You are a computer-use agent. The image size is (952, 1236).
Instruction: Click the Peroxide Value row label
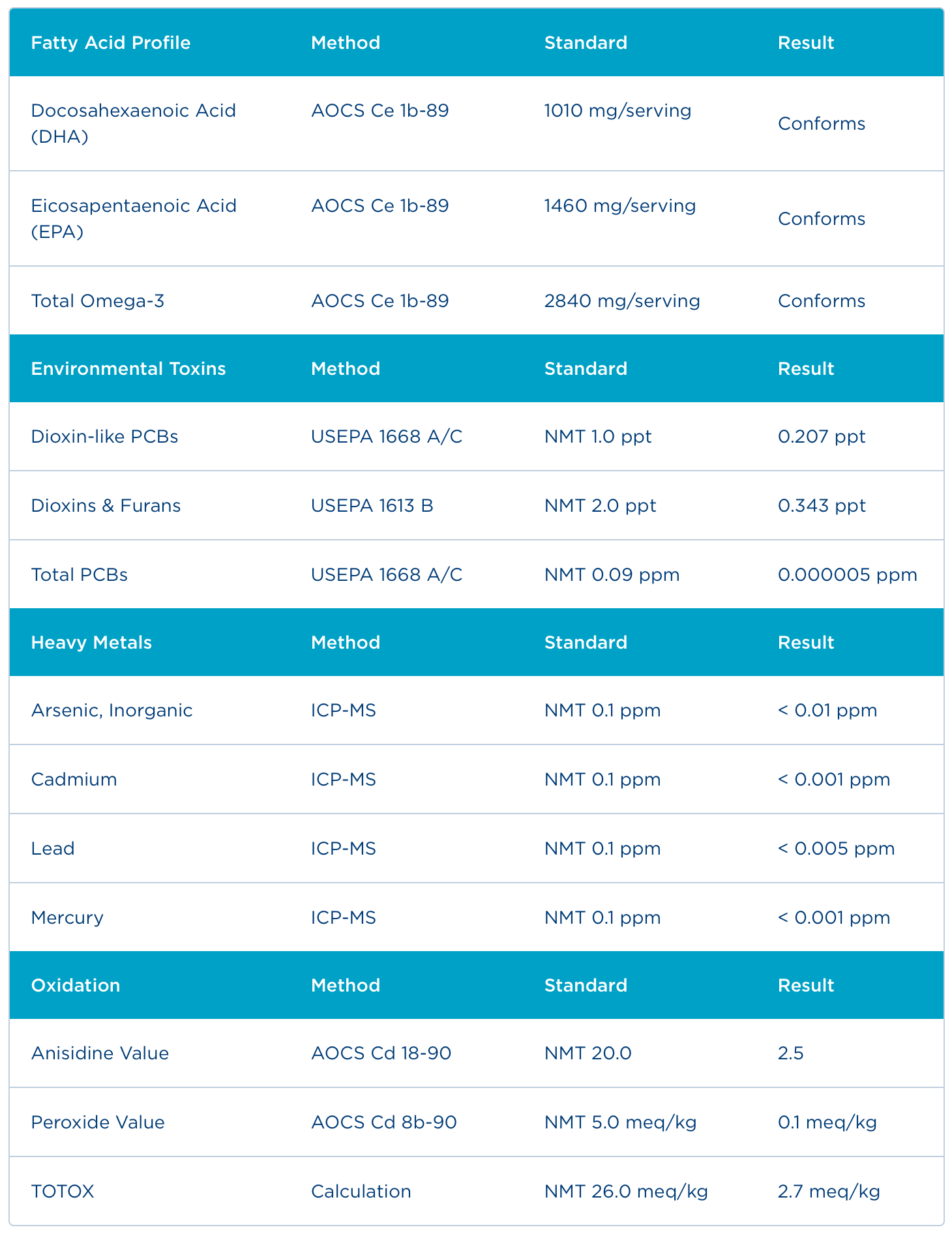(98, 1123)
